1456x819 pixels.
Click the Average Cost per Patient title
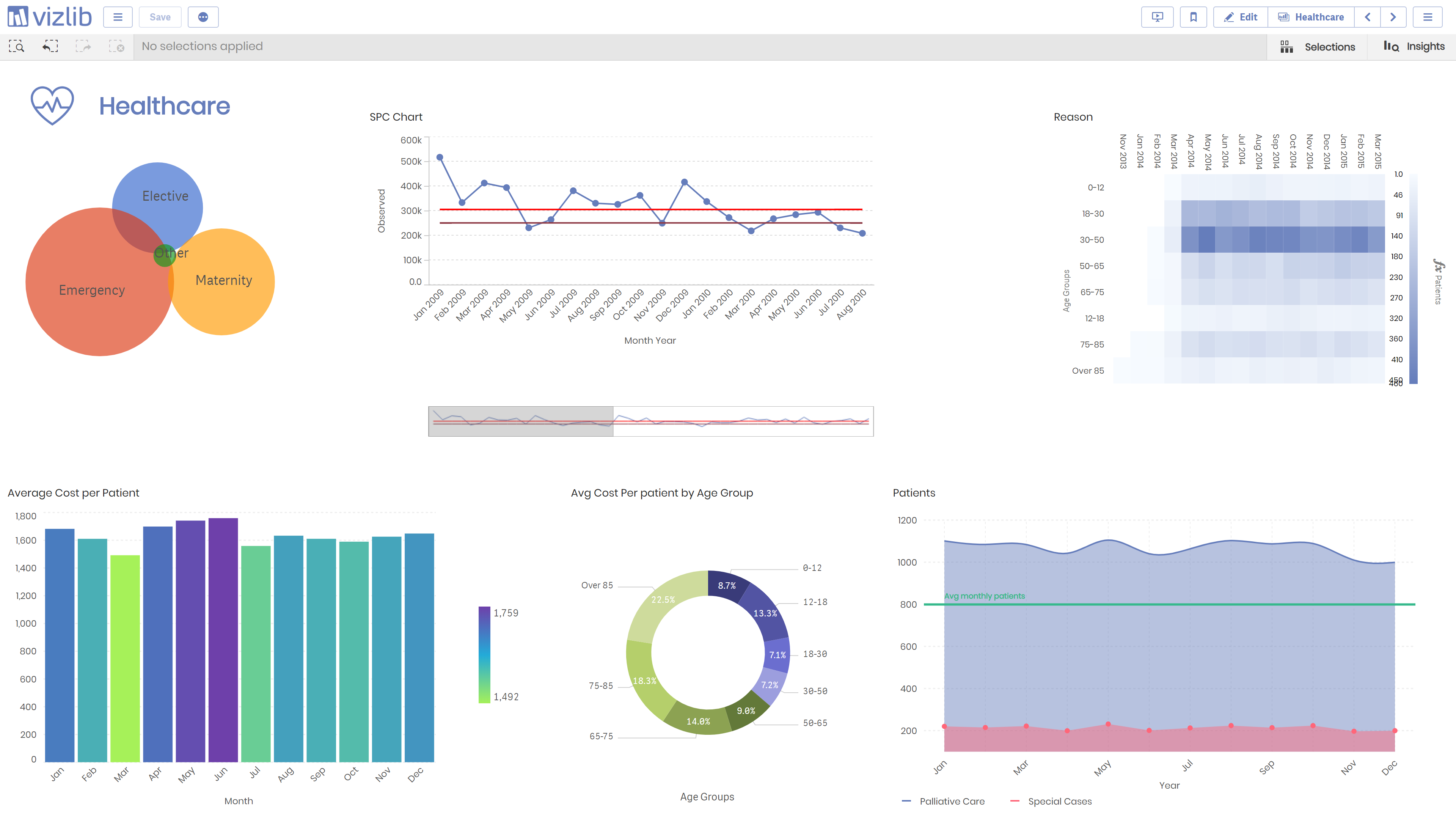pos(73,493)
